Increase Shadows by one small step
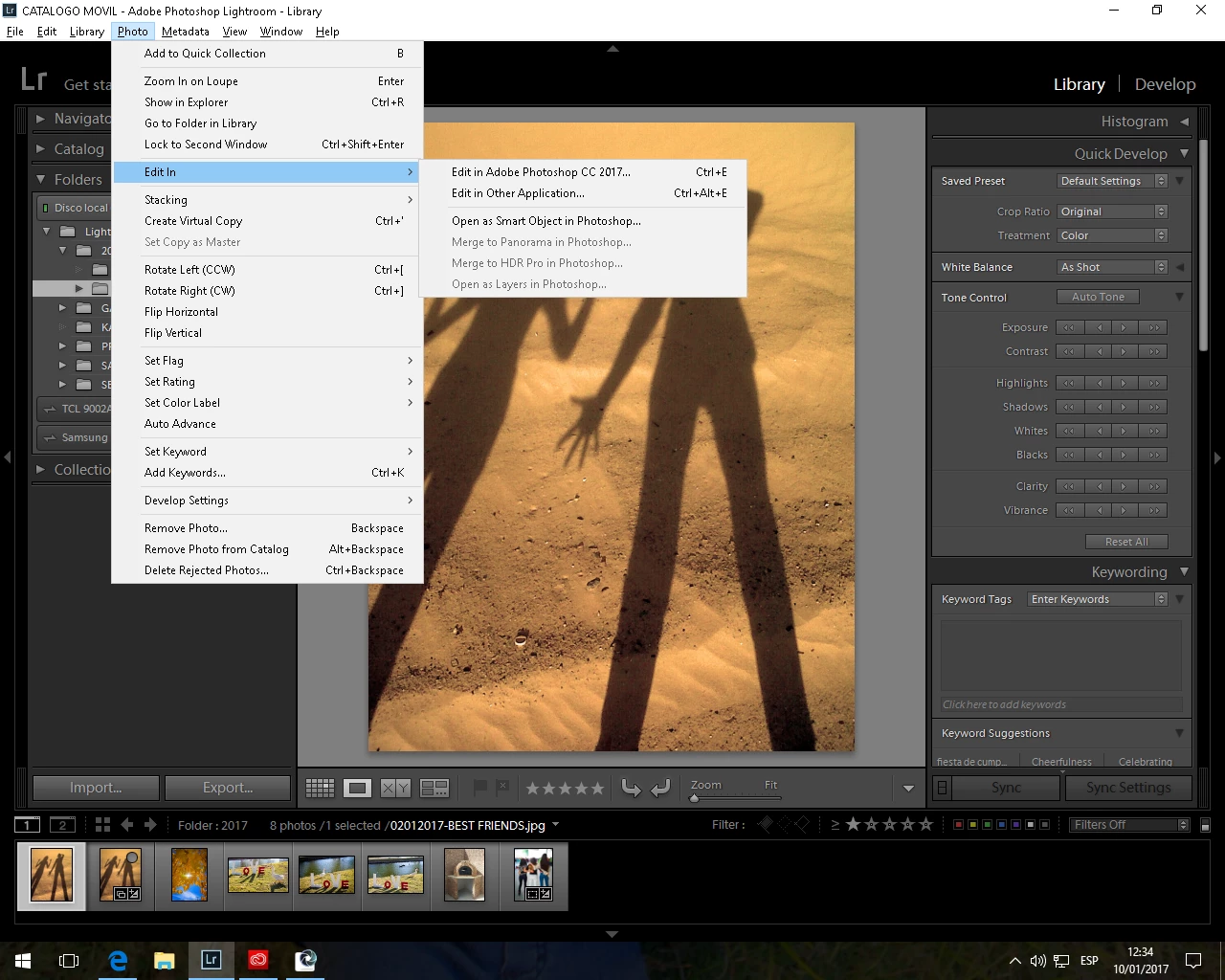 click(1125, 407)
